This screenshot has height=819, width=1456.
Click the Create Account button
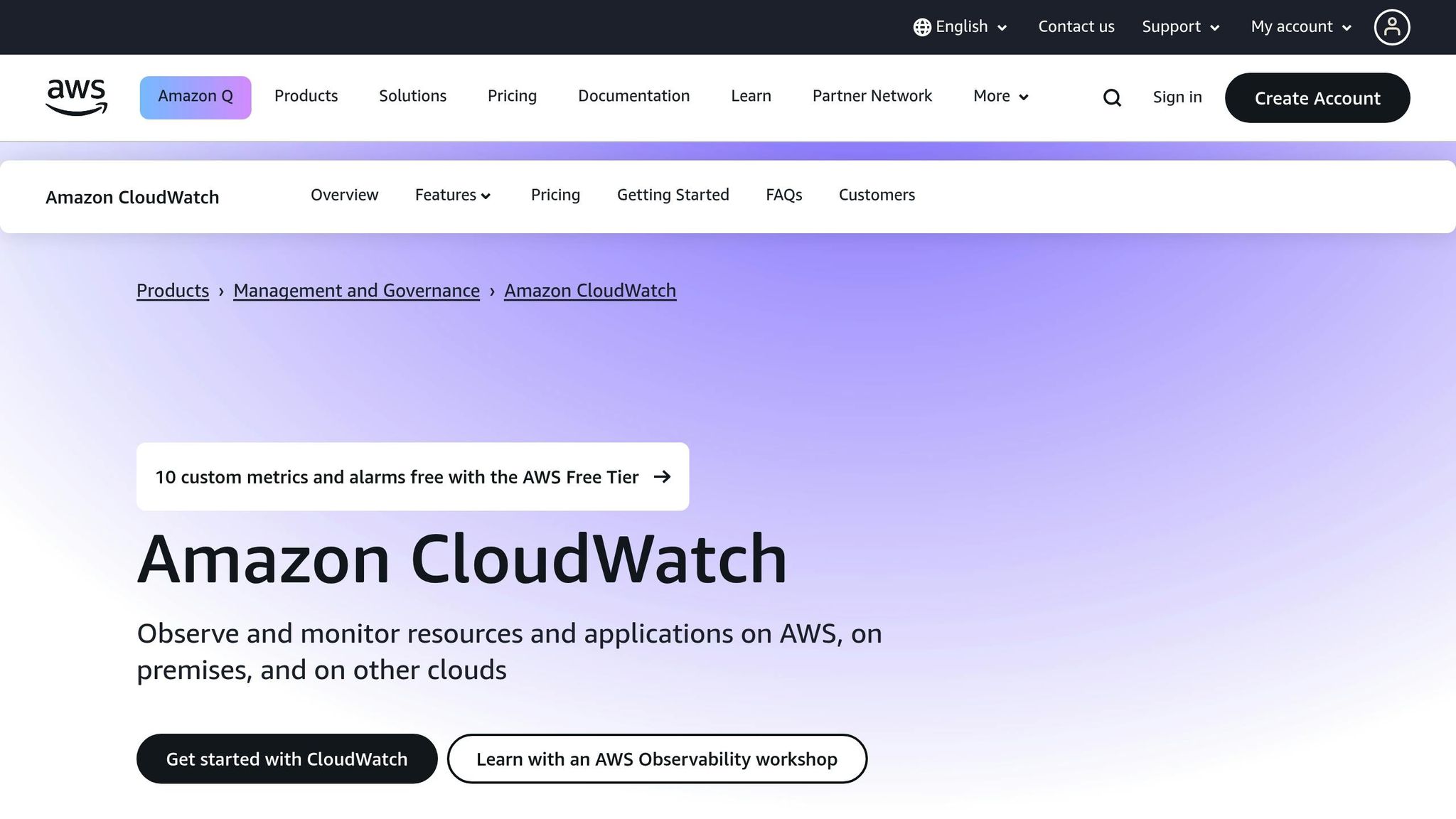tap(1317, 97)
